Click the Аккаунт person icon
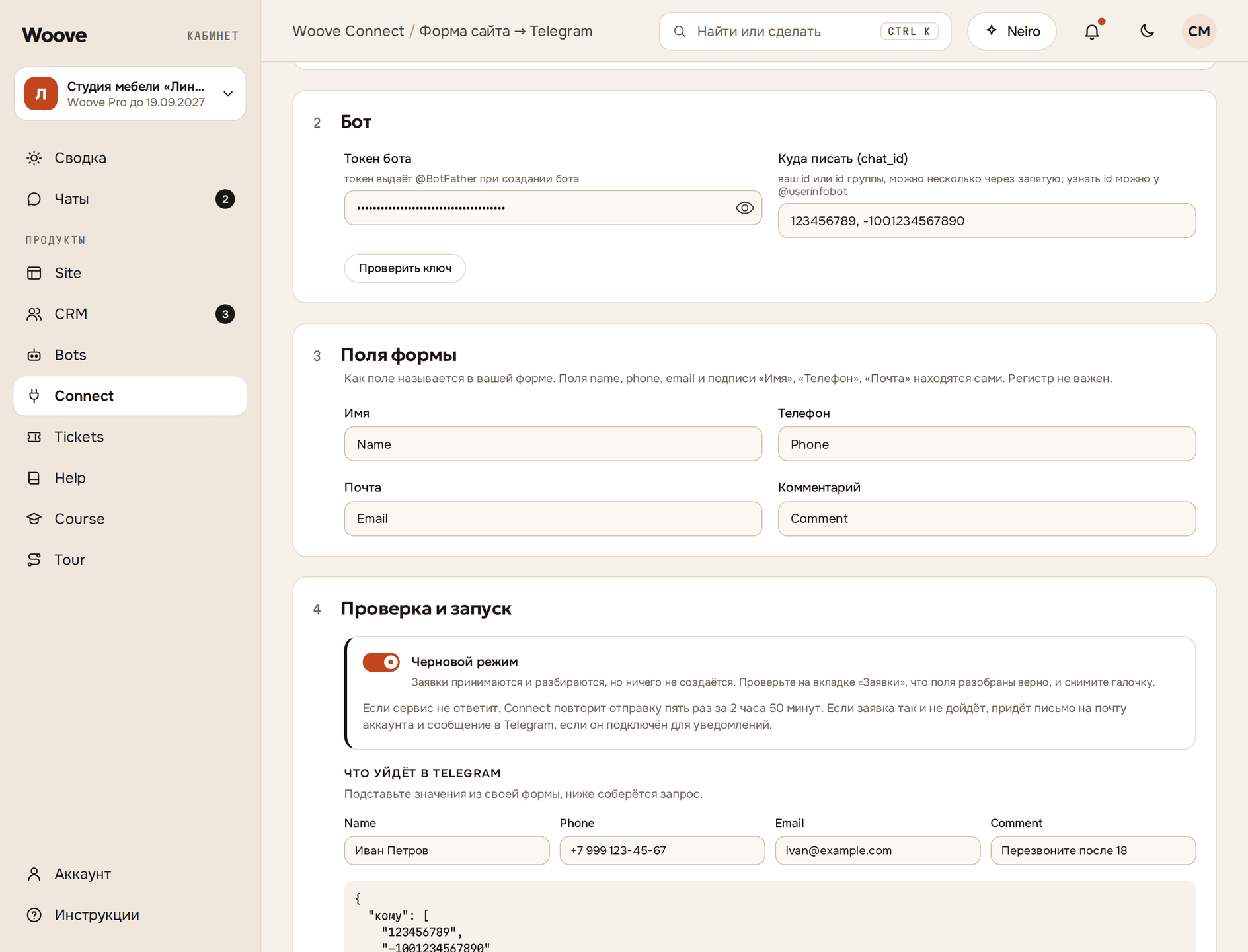 coord(34,874)
